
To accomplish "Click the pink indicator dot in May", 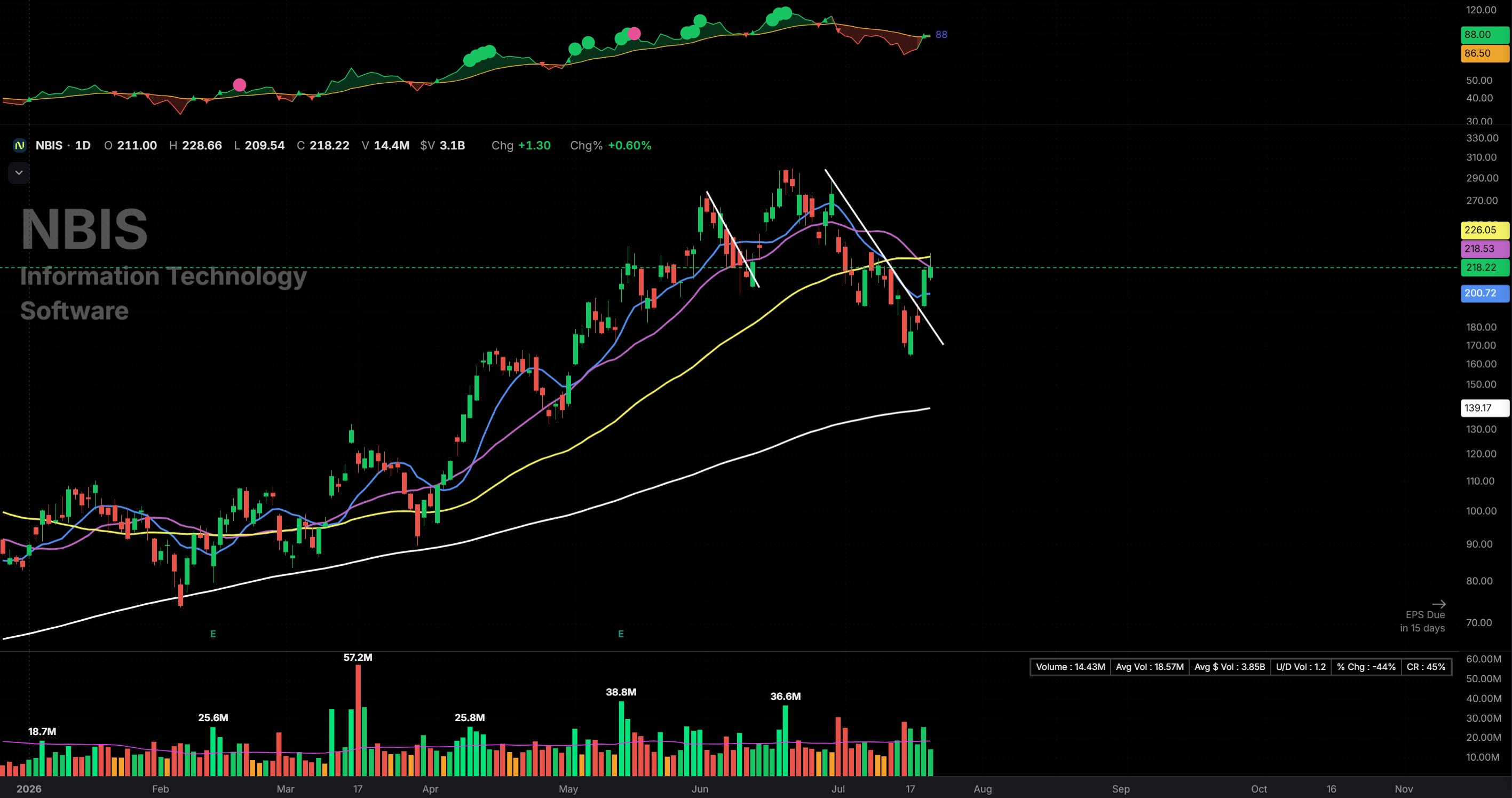I will pos(635,34).
